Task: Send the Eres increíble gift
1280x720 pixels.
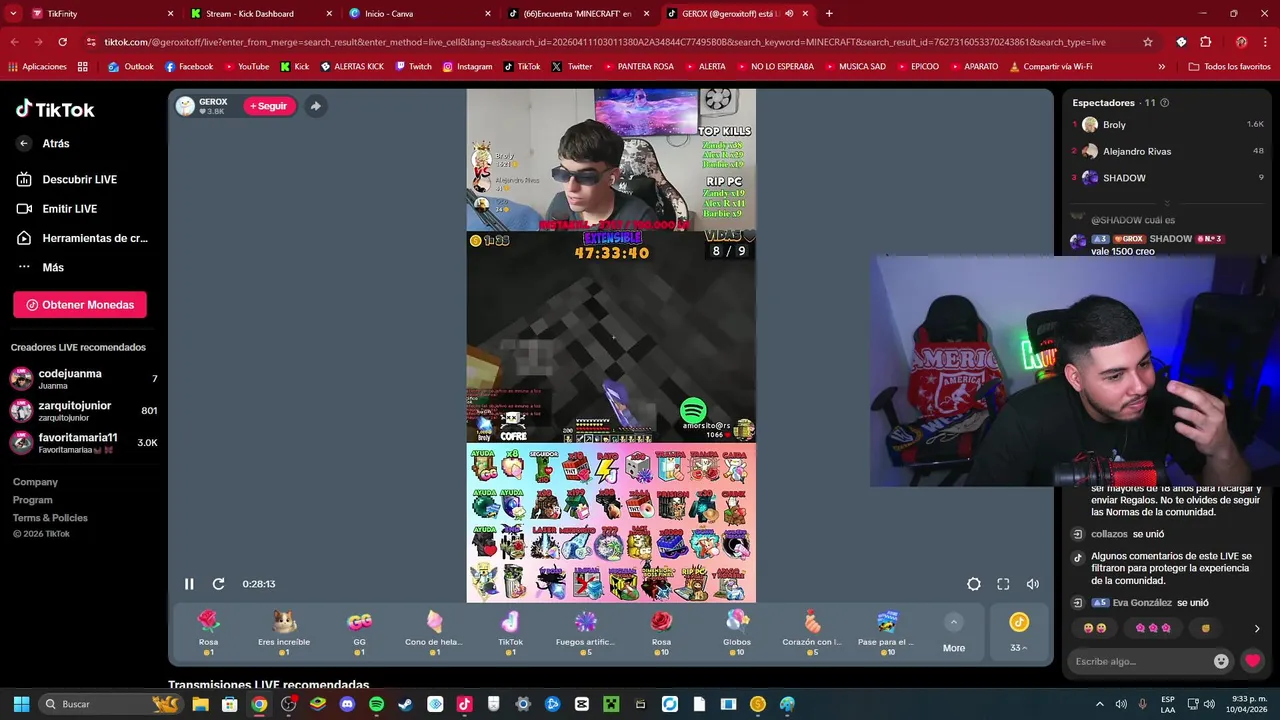Action: [284, 632]
